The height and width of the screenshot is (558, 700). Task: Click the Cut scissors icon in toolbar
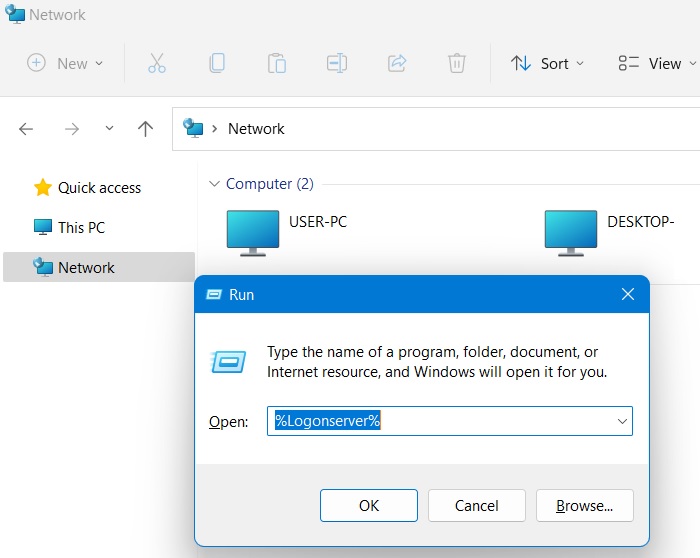tap(157, 63)
